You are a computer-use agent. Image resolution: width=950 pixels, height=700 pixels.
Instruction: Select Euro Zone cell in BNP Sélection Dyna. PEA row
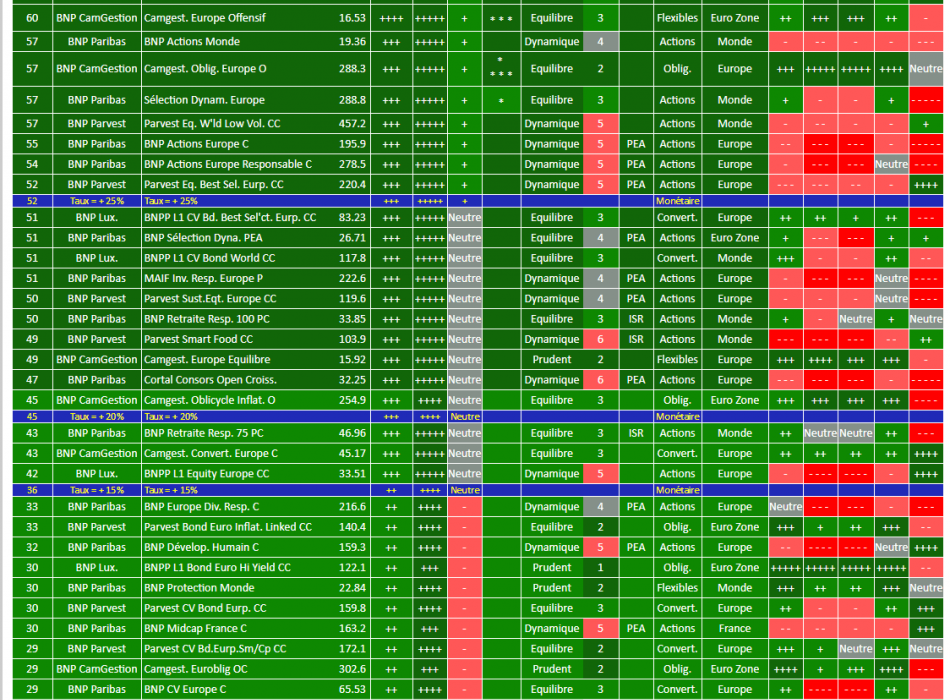click(x=735, y=238)
